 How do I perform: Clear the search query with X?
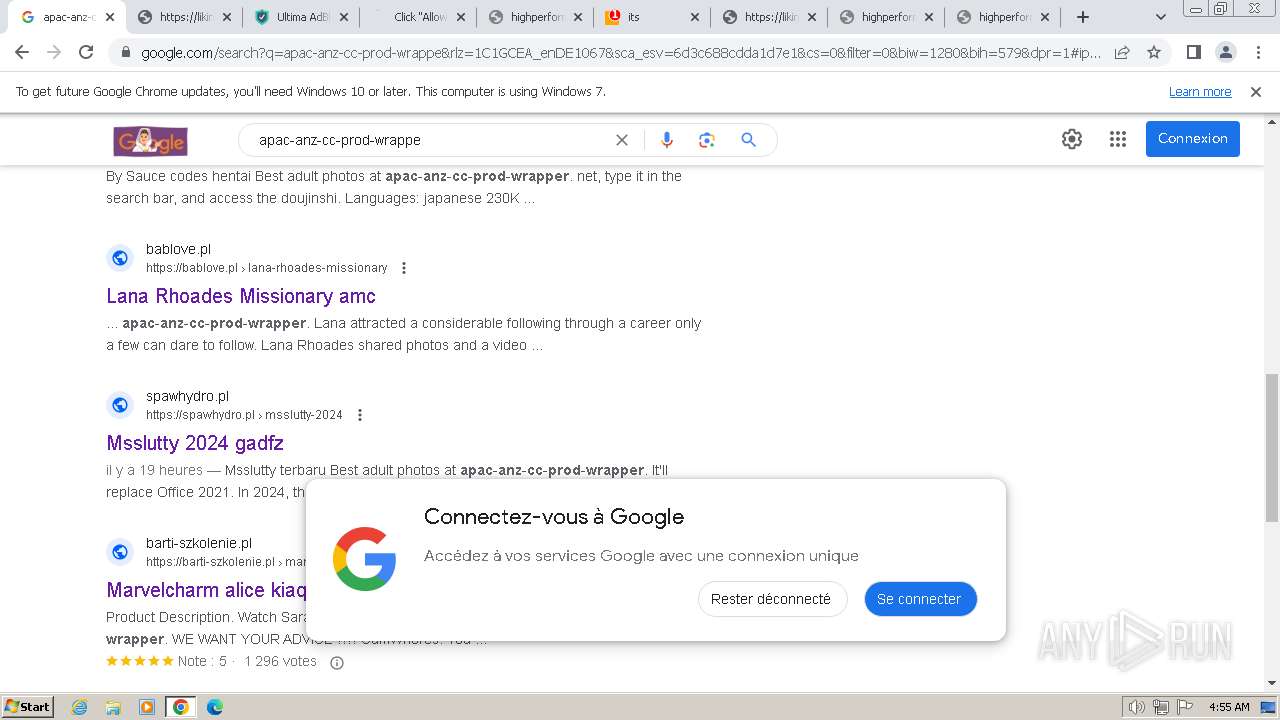622,140
